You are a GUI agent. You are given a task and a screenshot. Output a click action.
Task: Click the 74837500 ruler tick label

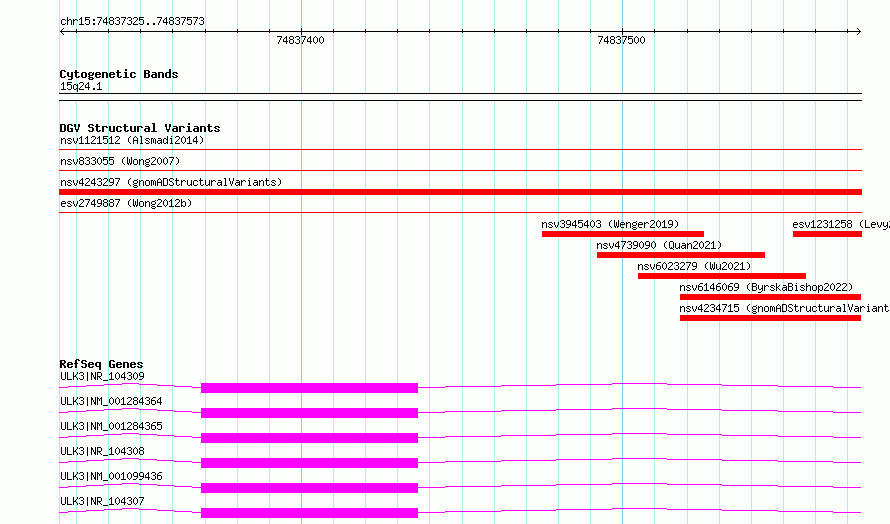point(622,40)
